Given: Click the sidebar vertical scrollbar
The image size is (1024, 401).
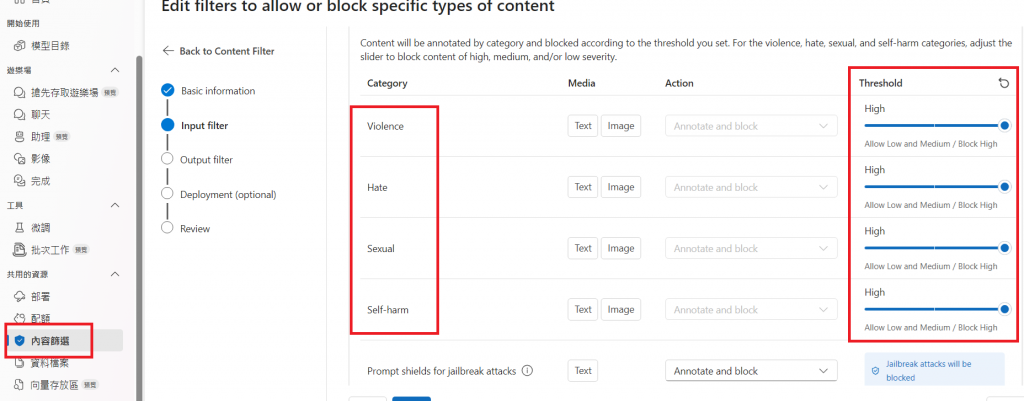Looking at the screenshot, I should coord(138,200).
